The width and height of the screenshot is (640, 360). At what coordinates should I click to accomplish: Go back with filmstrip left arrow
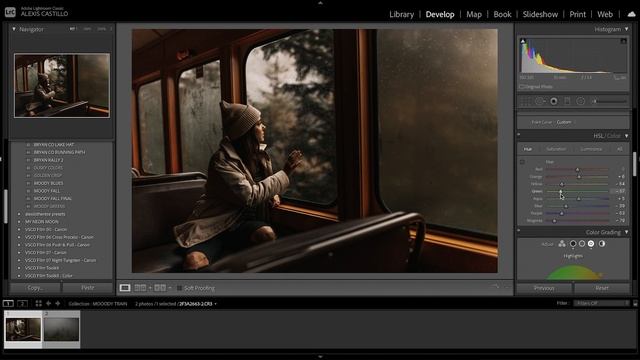click(49, 303)
